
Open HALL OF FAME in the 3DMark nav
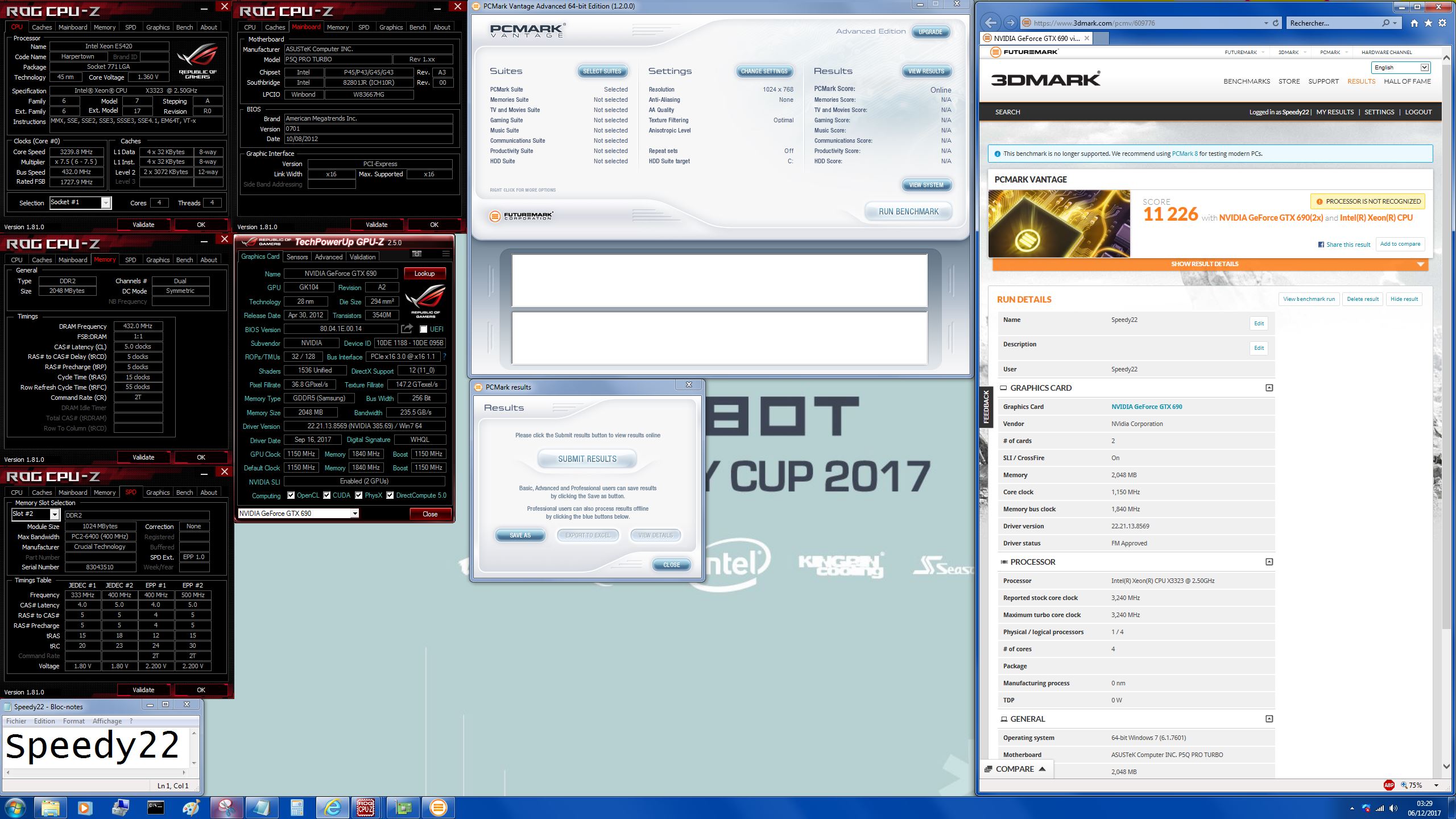(x=1407, y=81)
